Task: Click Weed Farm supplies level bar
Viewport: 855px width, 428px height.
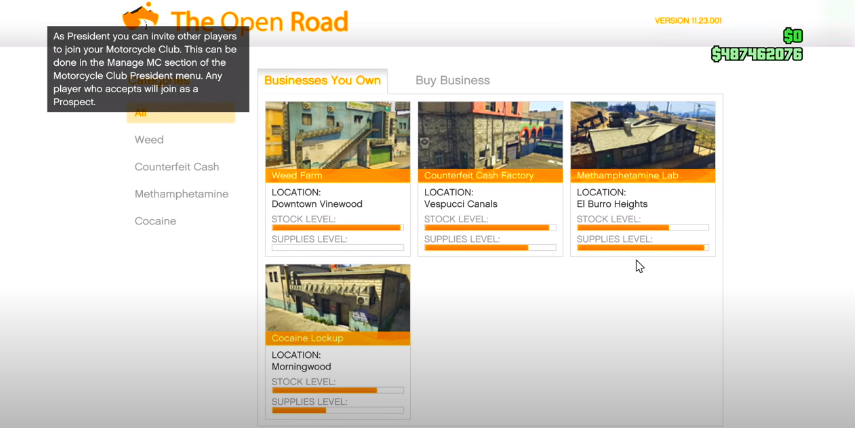Action: [x=338, y=248]
